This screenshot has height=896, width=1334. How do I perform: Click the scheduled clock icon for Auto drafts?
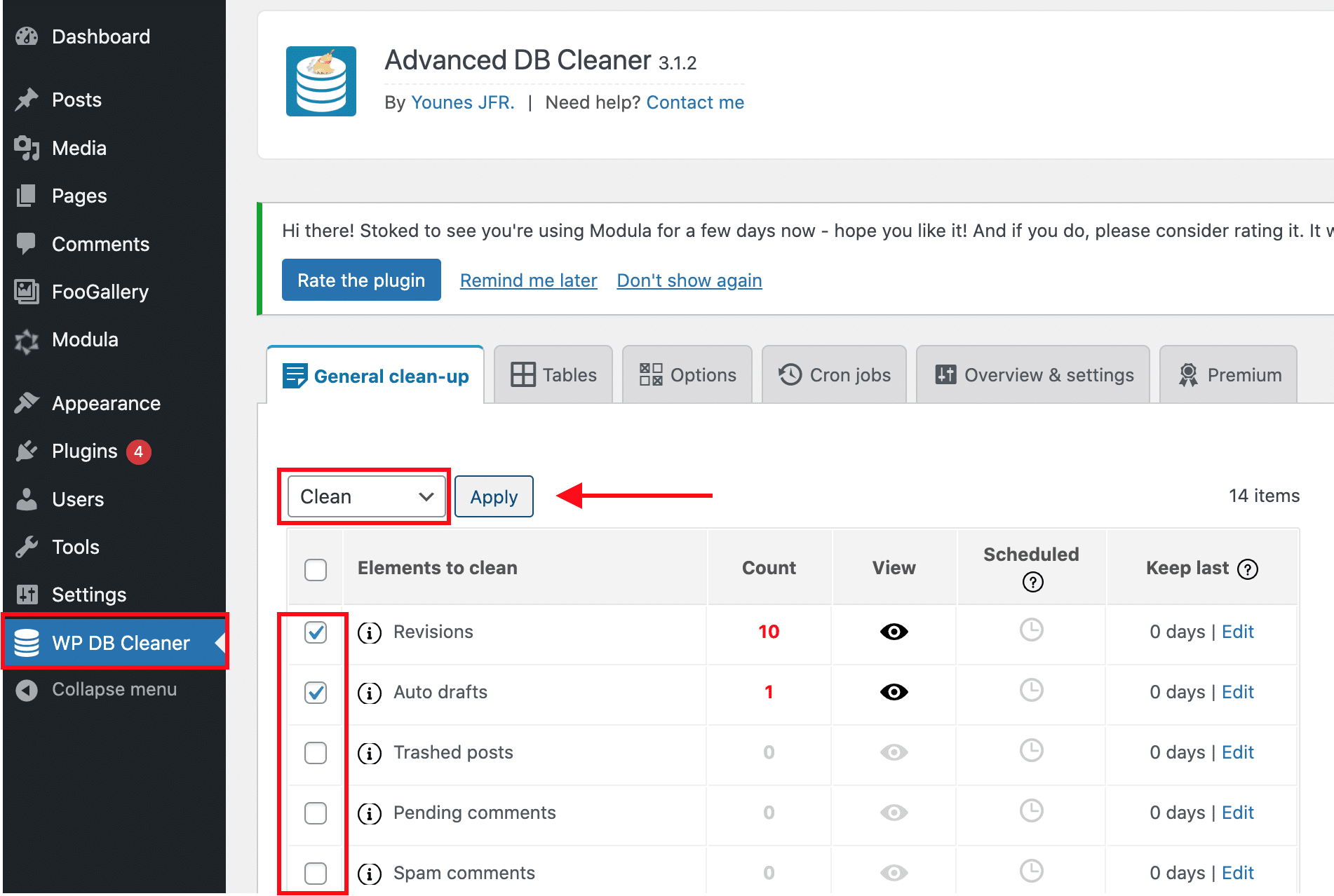1030,691
